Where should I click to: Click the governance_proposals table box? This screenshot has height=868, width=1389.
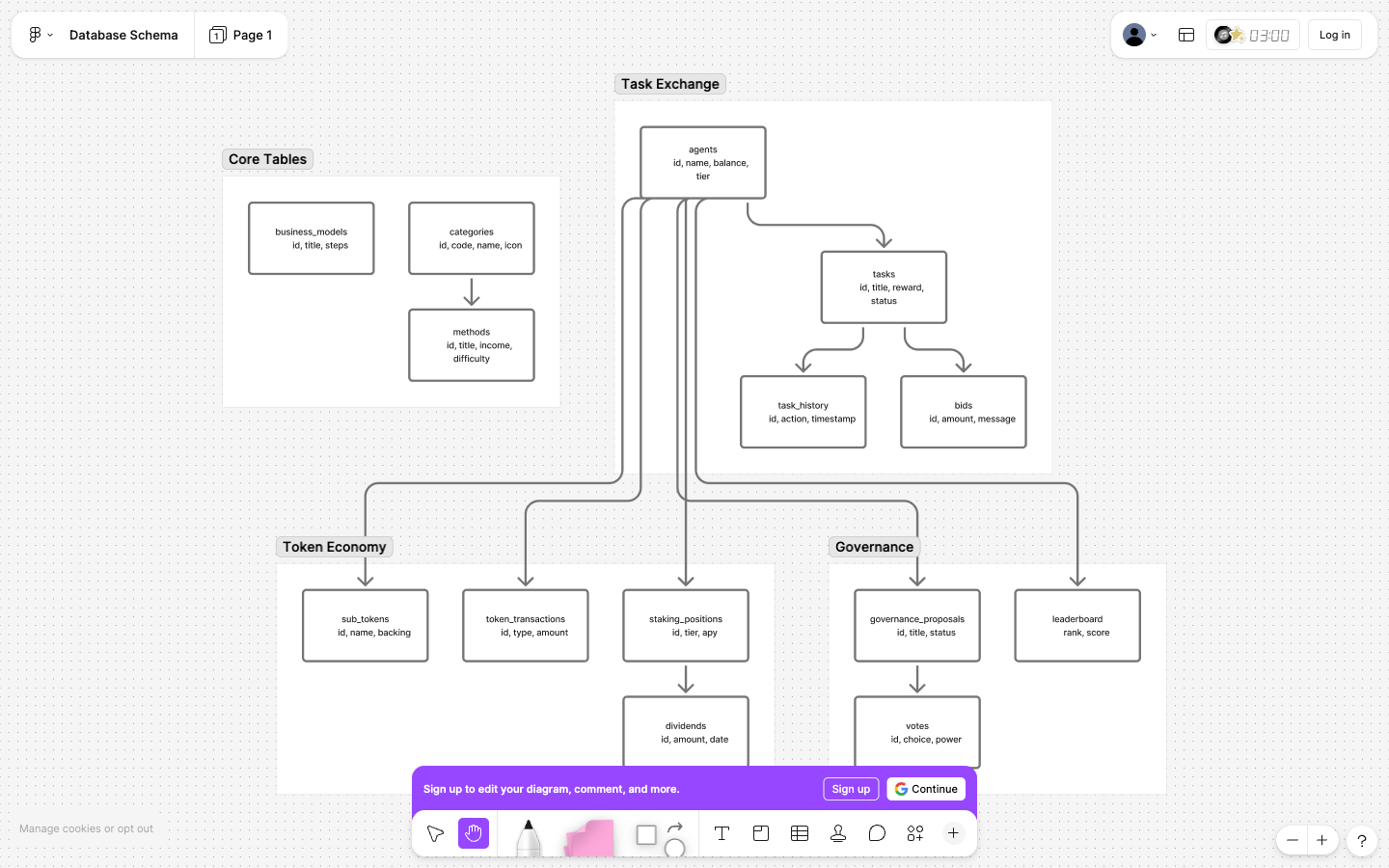coord(917,626)
